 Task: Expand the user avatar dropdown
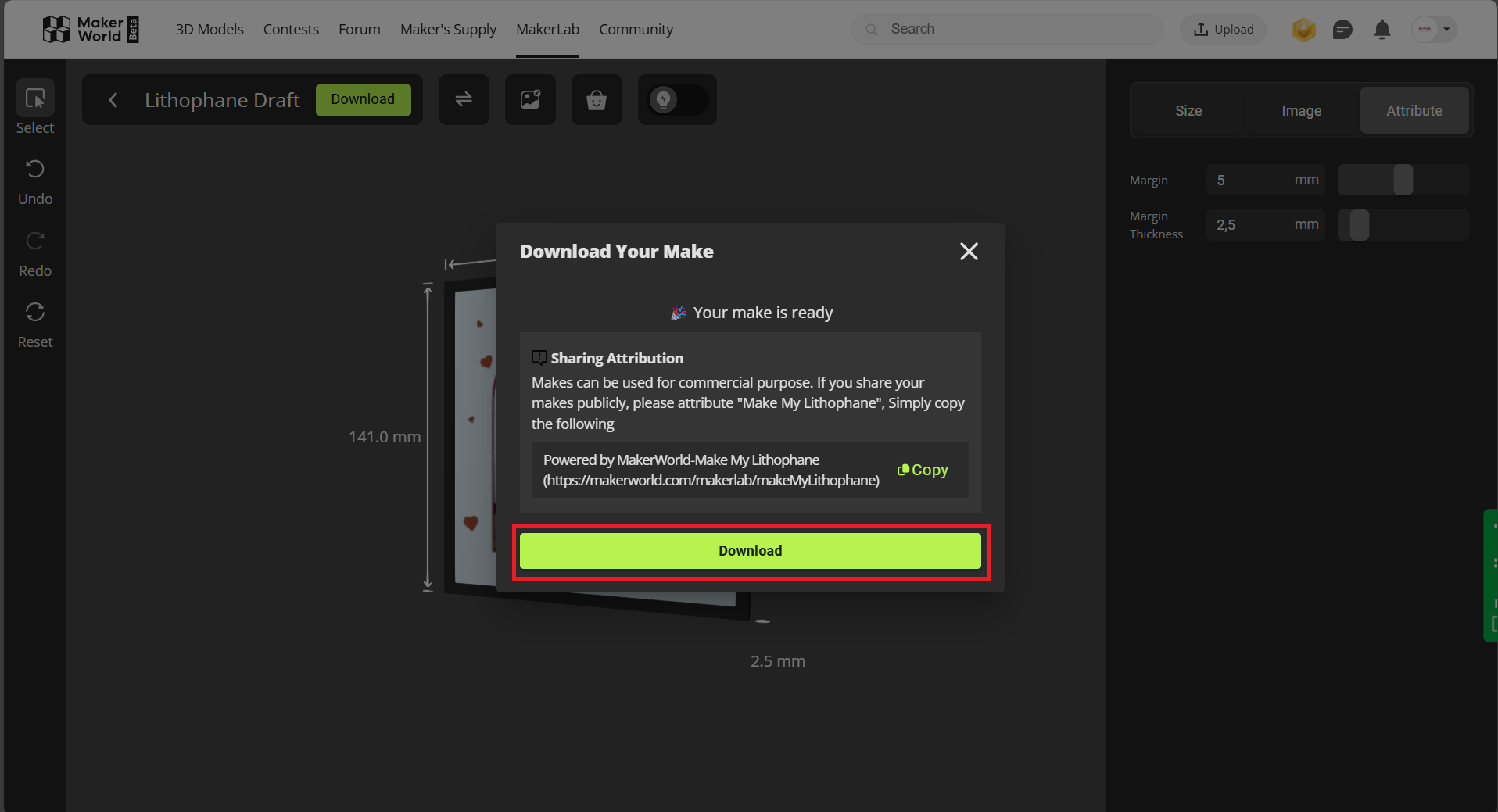(x=1434, y=30)
